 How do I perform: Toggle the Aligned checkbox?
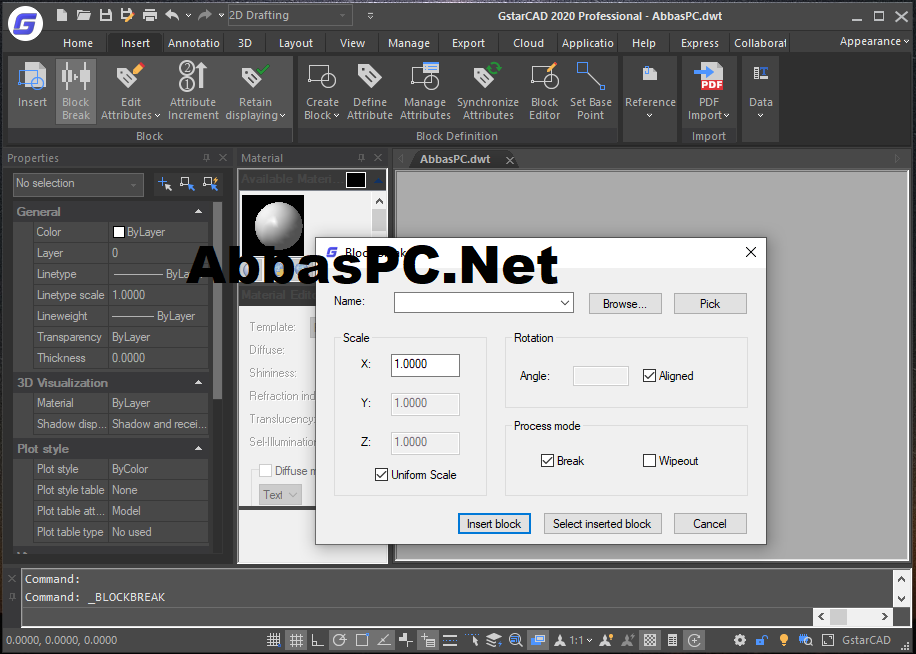(x=649, y=375)
